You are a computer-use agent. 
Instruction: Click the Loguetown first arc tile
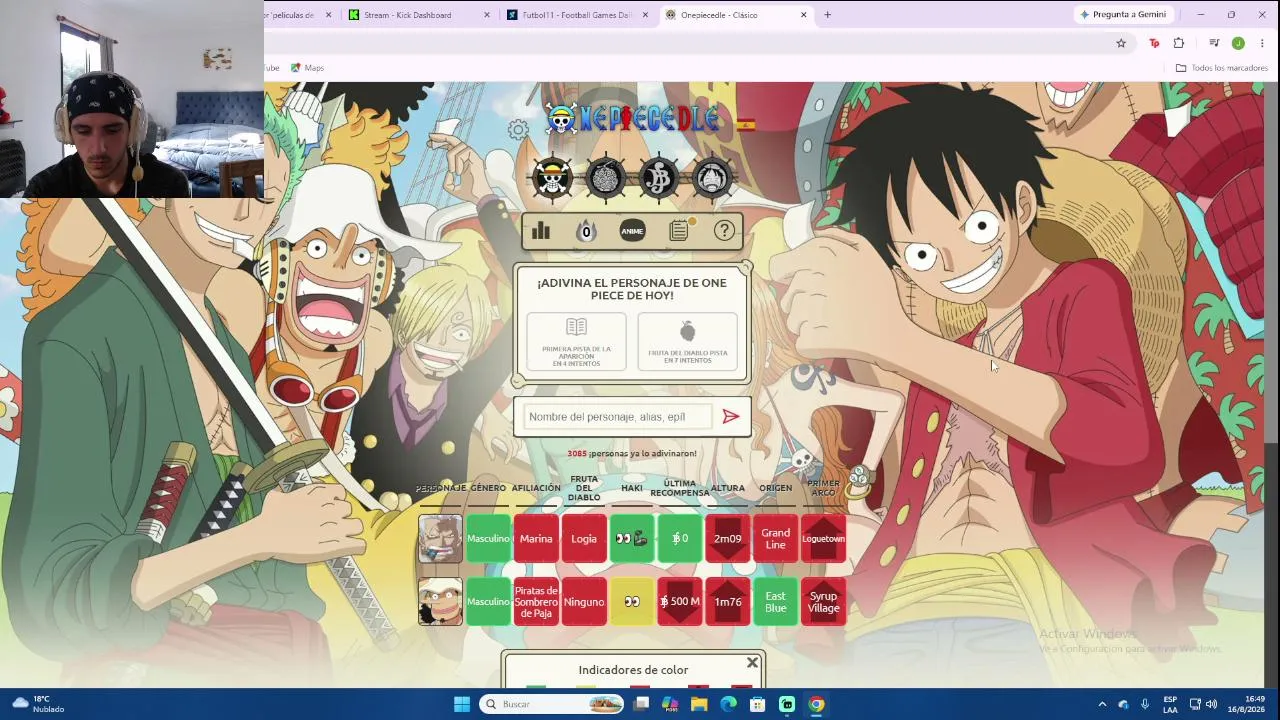(823, 539)
